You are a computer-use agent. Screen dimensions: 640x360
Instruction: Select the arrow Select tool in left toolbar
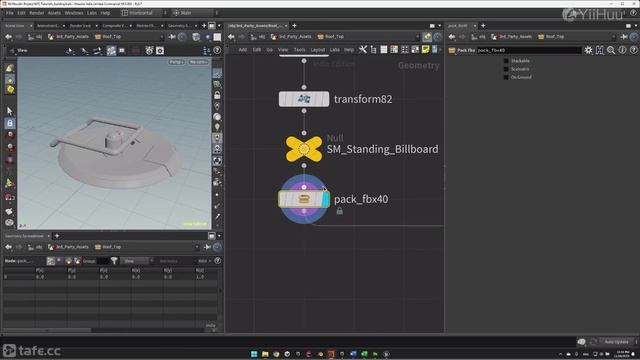[10, 111]
